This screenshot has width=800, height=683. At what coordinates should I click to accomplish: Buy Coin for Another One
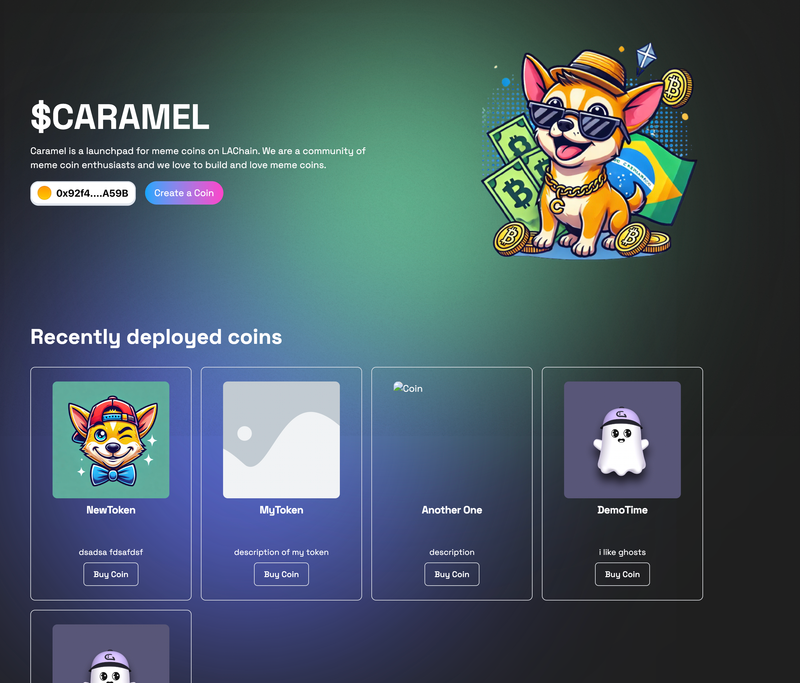tap(452, 574)
